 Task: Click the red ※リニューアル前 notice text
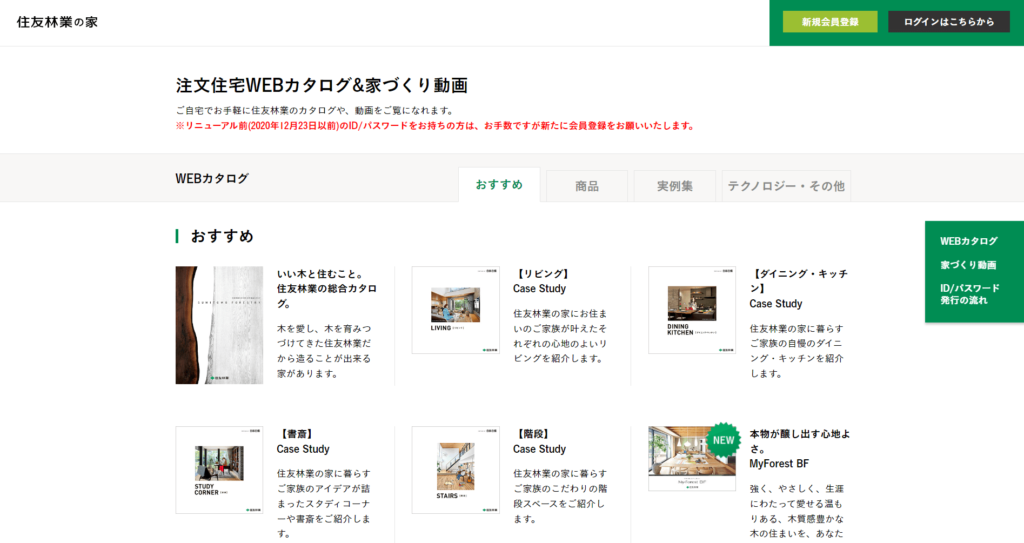point(435,125)
